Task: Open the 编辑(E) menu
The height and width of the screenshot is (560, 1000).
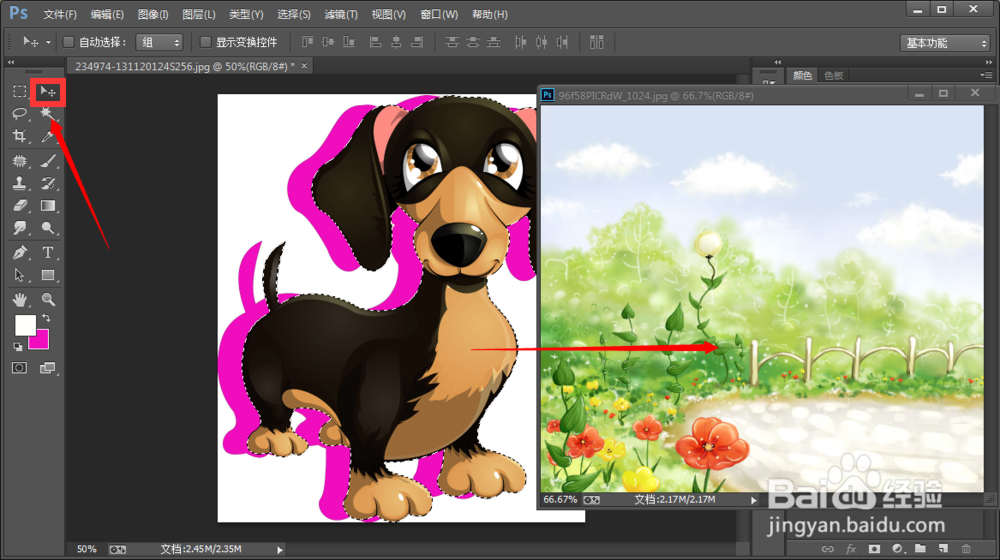Action: (107, 14)
